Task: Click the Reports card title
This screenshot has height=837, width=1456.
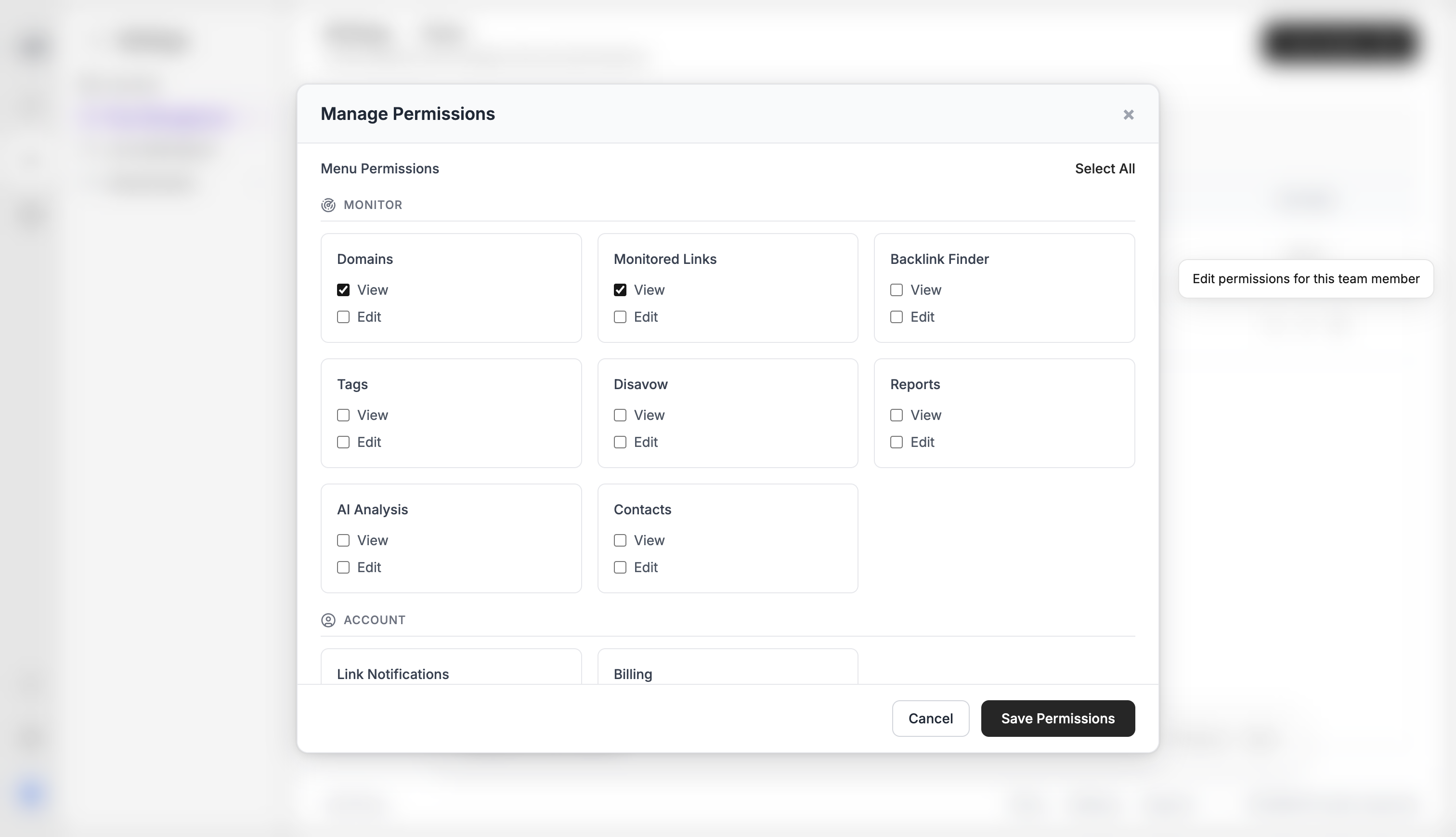Action: (x=915, y=385)
